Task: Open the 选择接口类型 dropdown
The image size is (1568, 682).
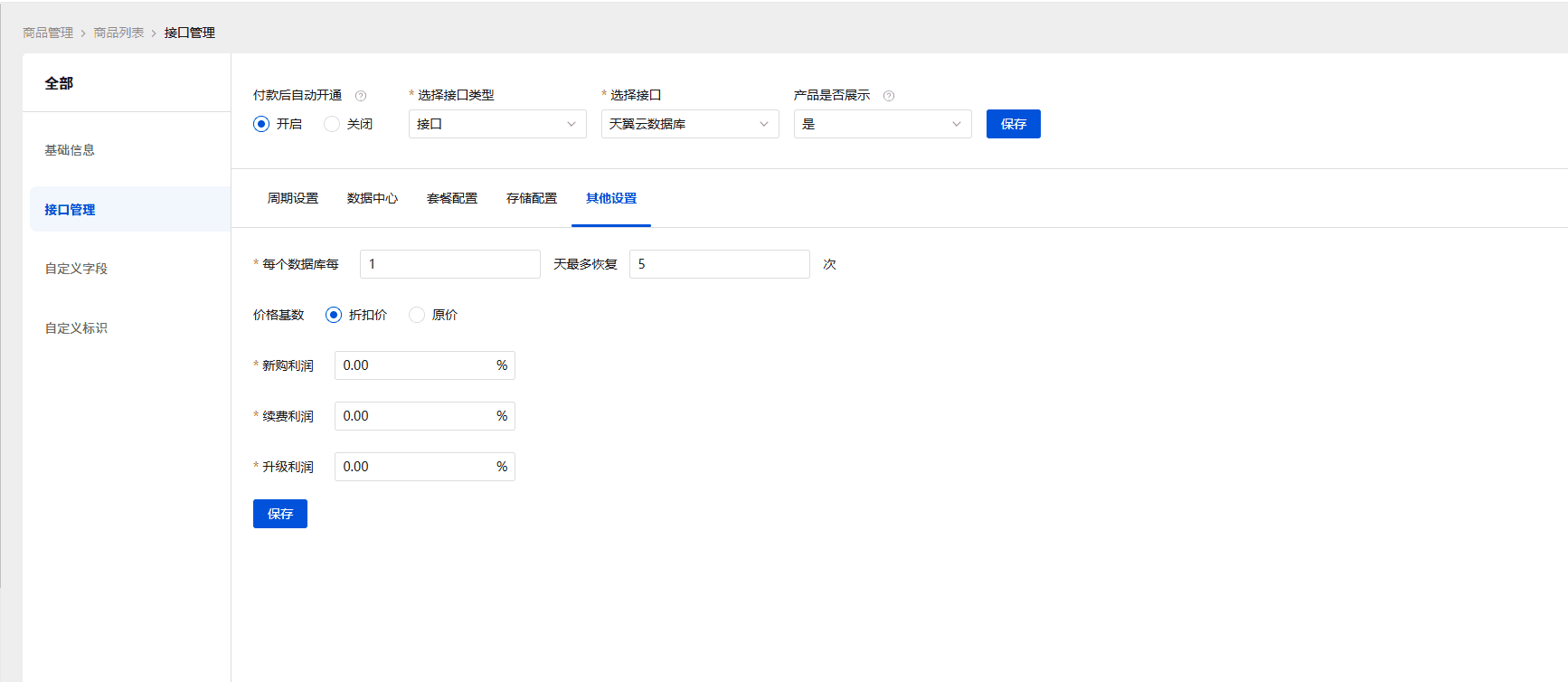Action: pos(497,124)
